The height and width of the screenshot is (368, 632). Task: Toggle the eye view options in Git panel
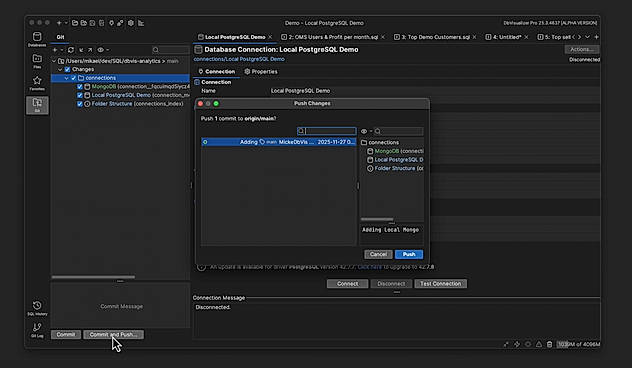[100, 50]
